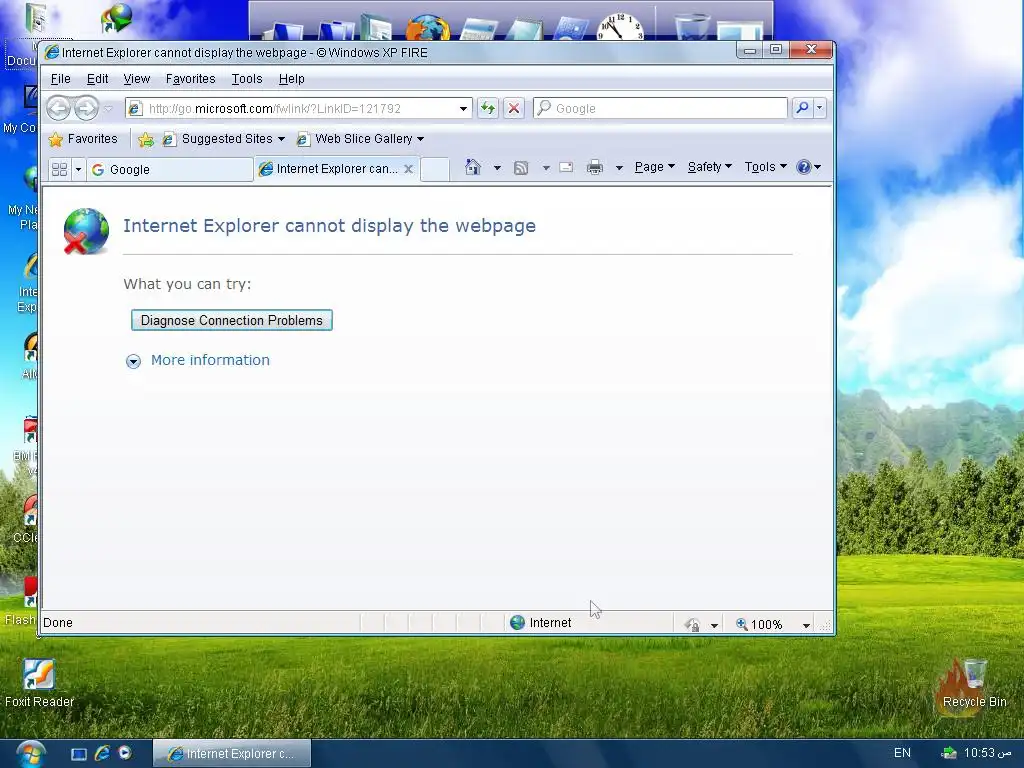Open Quick Tabs grid icon
1024x768 pixels.
pos(59,169)
